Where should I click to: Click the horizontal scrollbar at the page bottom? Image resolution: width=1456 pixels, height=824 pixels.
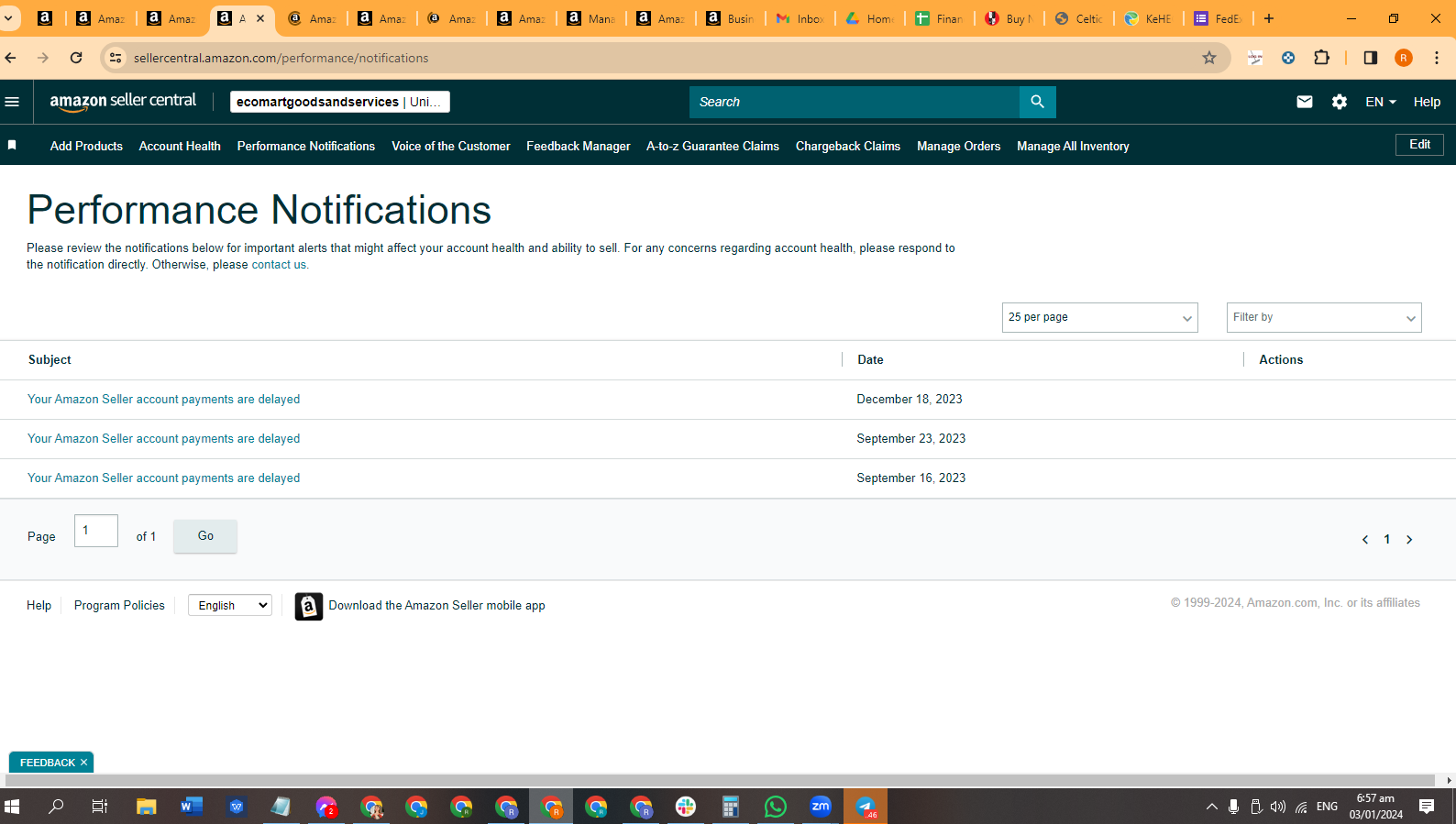pyautogui.click(x=721, y=780)
